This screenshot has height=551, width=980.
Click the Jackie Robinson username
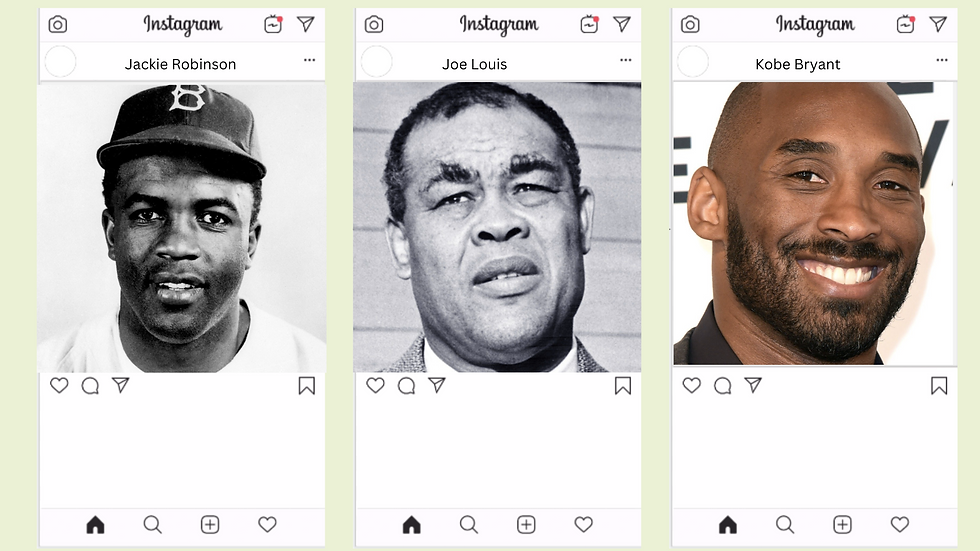pos(181,64)
